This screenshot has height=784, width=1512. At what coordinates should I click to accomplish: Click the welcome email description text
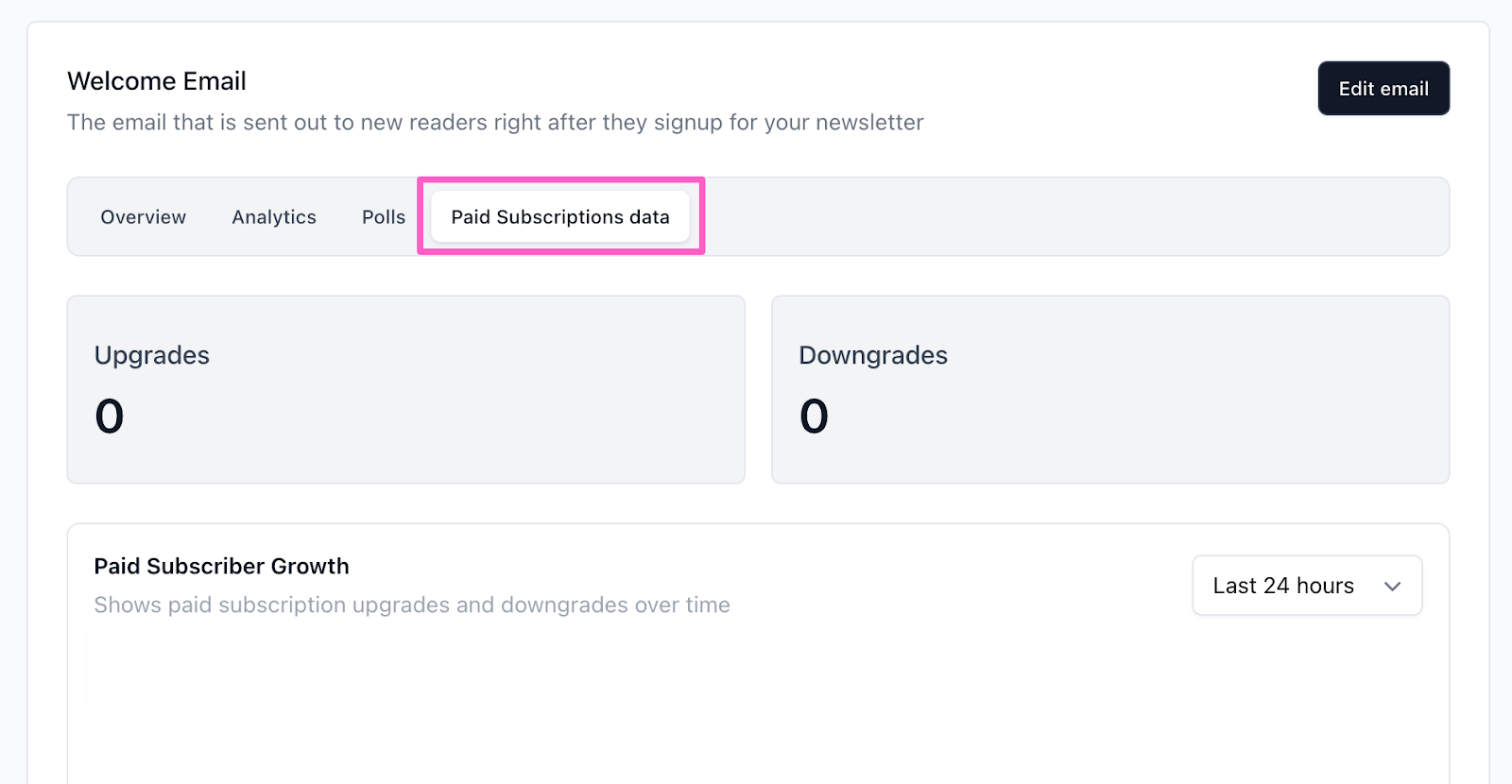[495, 123]
